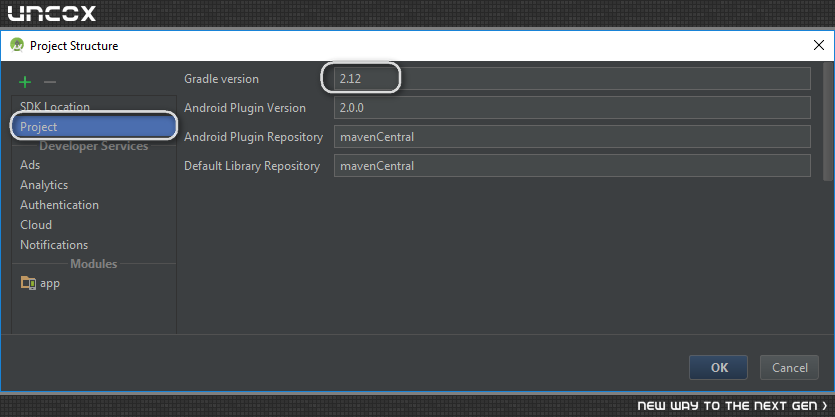Click the Cancel button
The image size is (835, 417).
tap(789, 367)
